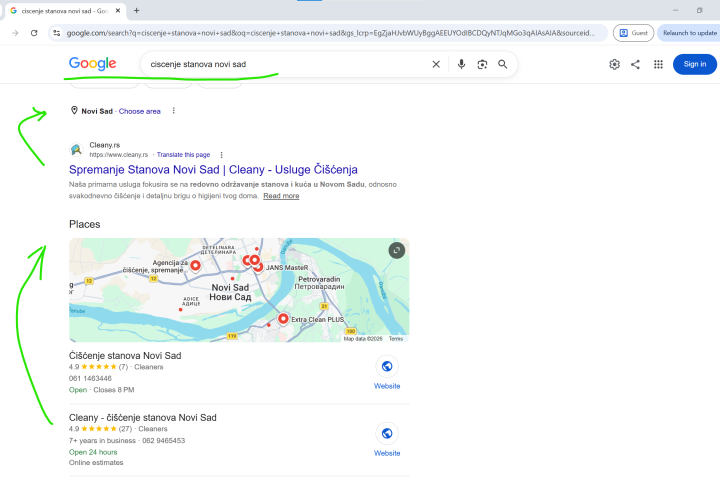This screenshot has width=720, height=480.
Task: Open Čišćenje stanova Novi Sad listing
Action: pyautogui.click(x=125, y=356)
